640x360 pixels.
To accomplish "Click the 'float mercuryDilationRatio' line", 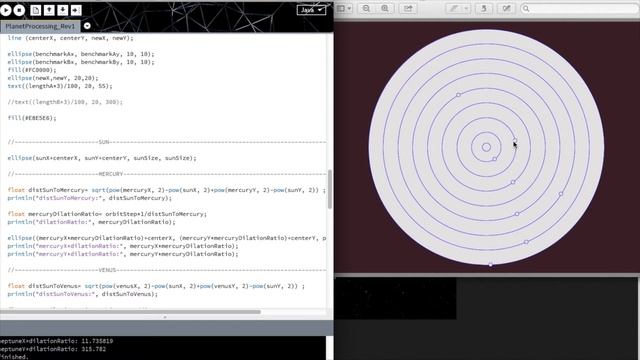I will [x=107, y=214].
